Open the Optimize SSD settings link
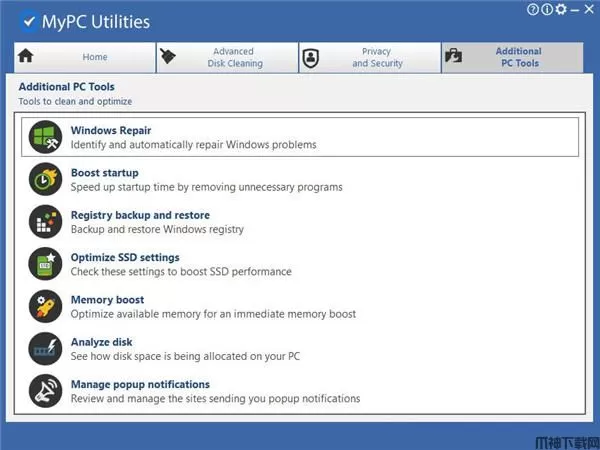 (125, 257)
